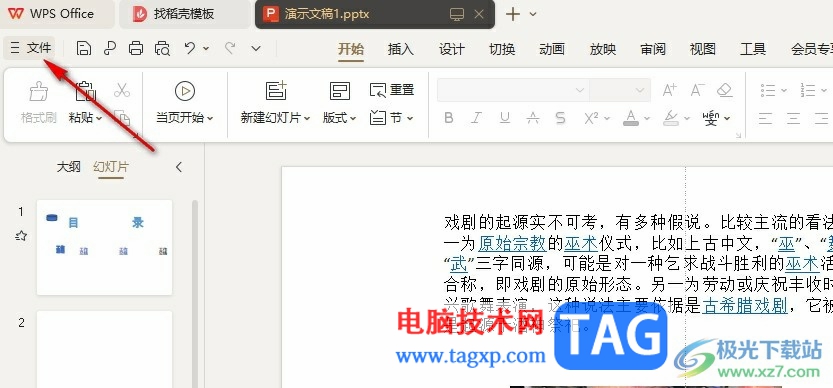The image size is (833, 388).
Task: Open the 审阅 ribbon tab
Action: 653,49
